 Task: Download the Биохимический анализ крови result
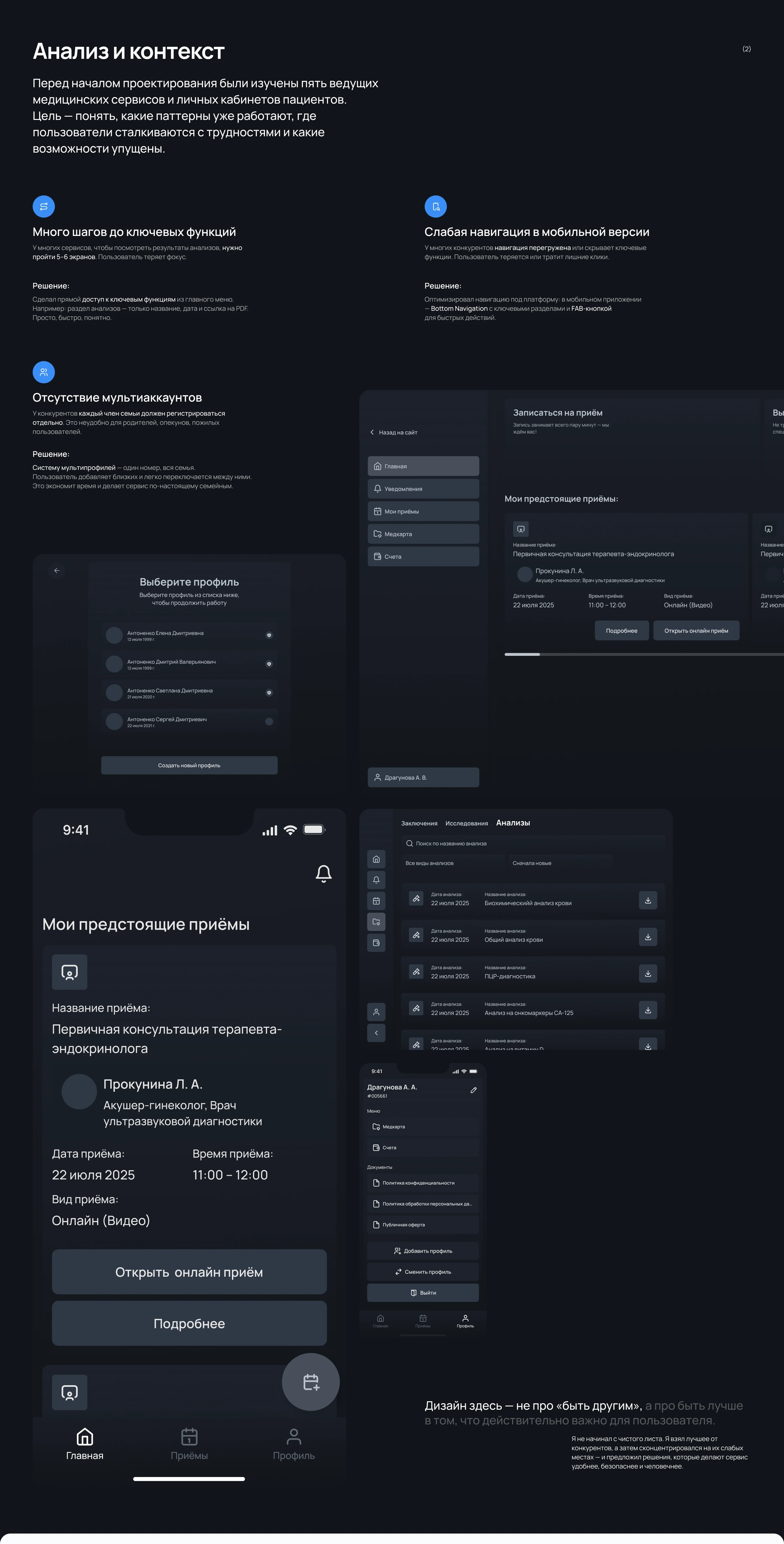[647, 900]
